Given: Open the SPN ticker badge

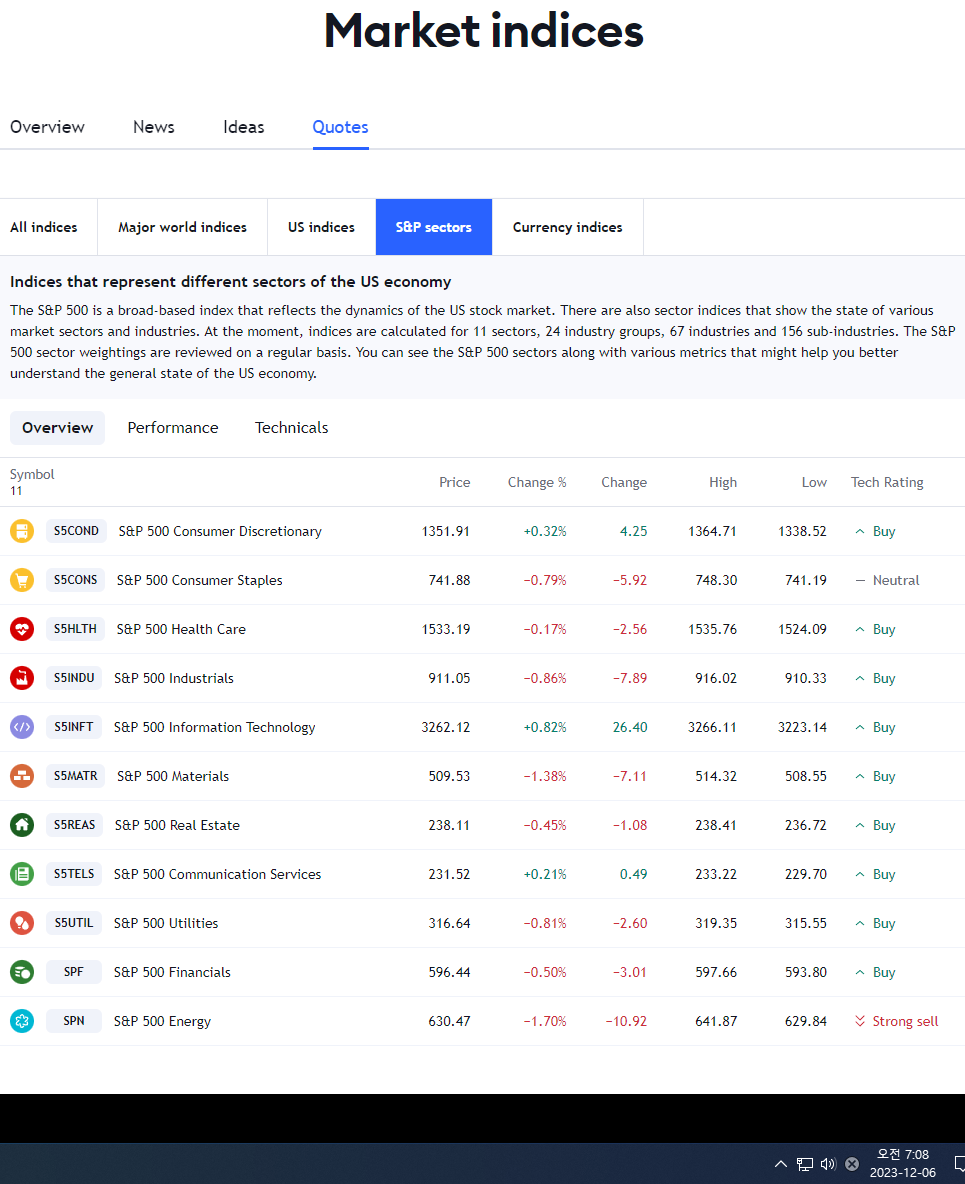Looking at the screenshot, I should tap(74, 1021).
